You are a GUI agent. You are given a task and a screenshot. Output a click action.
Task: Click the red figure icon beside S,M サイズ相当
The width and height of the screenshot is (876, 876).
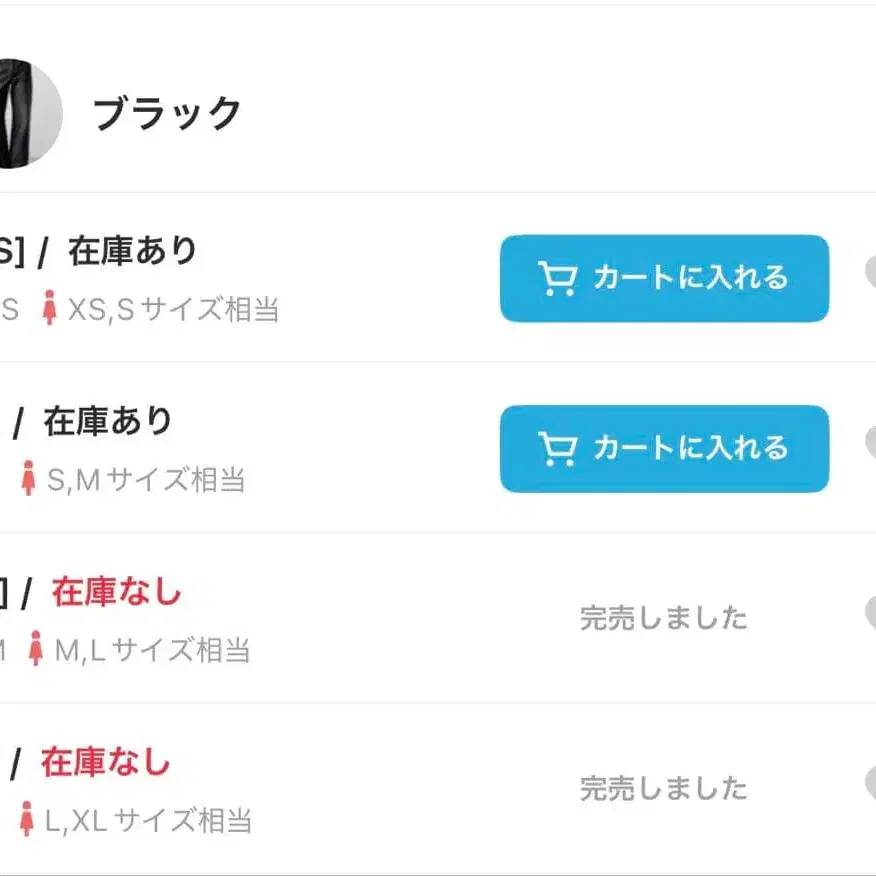tap(29, 479)
